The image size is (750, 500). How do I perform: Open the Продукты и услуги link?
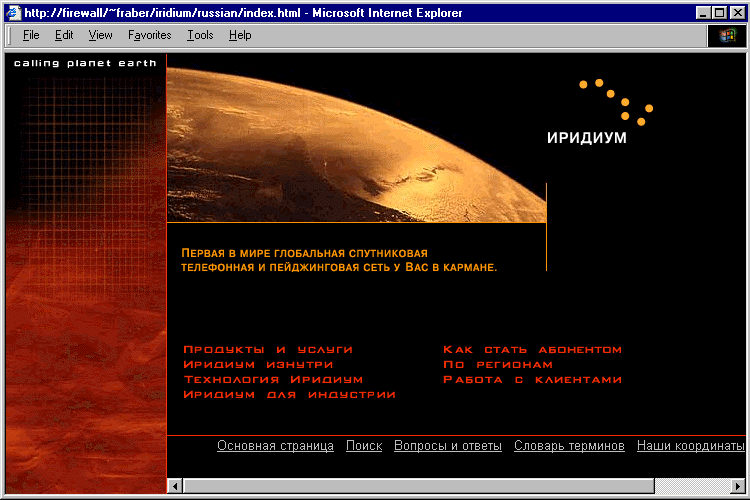point(268,350)
